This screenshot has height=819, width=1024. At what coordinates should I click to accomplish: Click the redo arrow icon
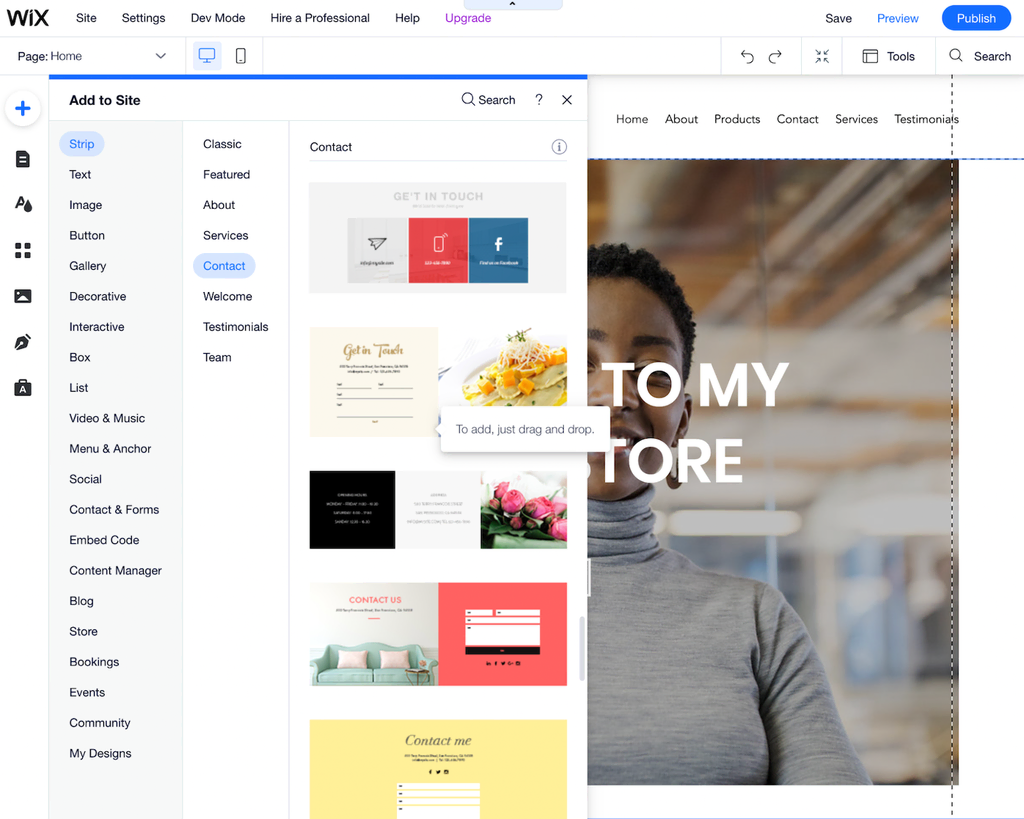tap(775, 57)
